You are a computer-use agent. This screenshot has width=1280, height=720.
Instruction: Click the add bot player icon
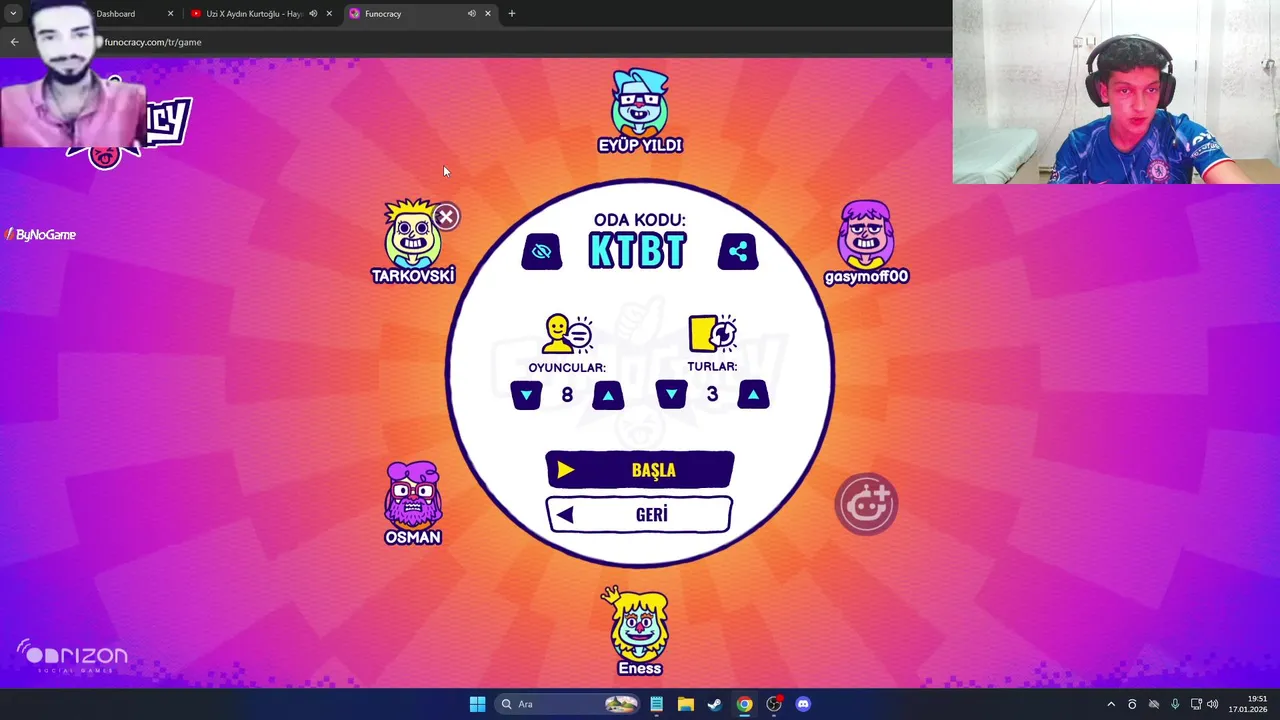pos(866,504)
